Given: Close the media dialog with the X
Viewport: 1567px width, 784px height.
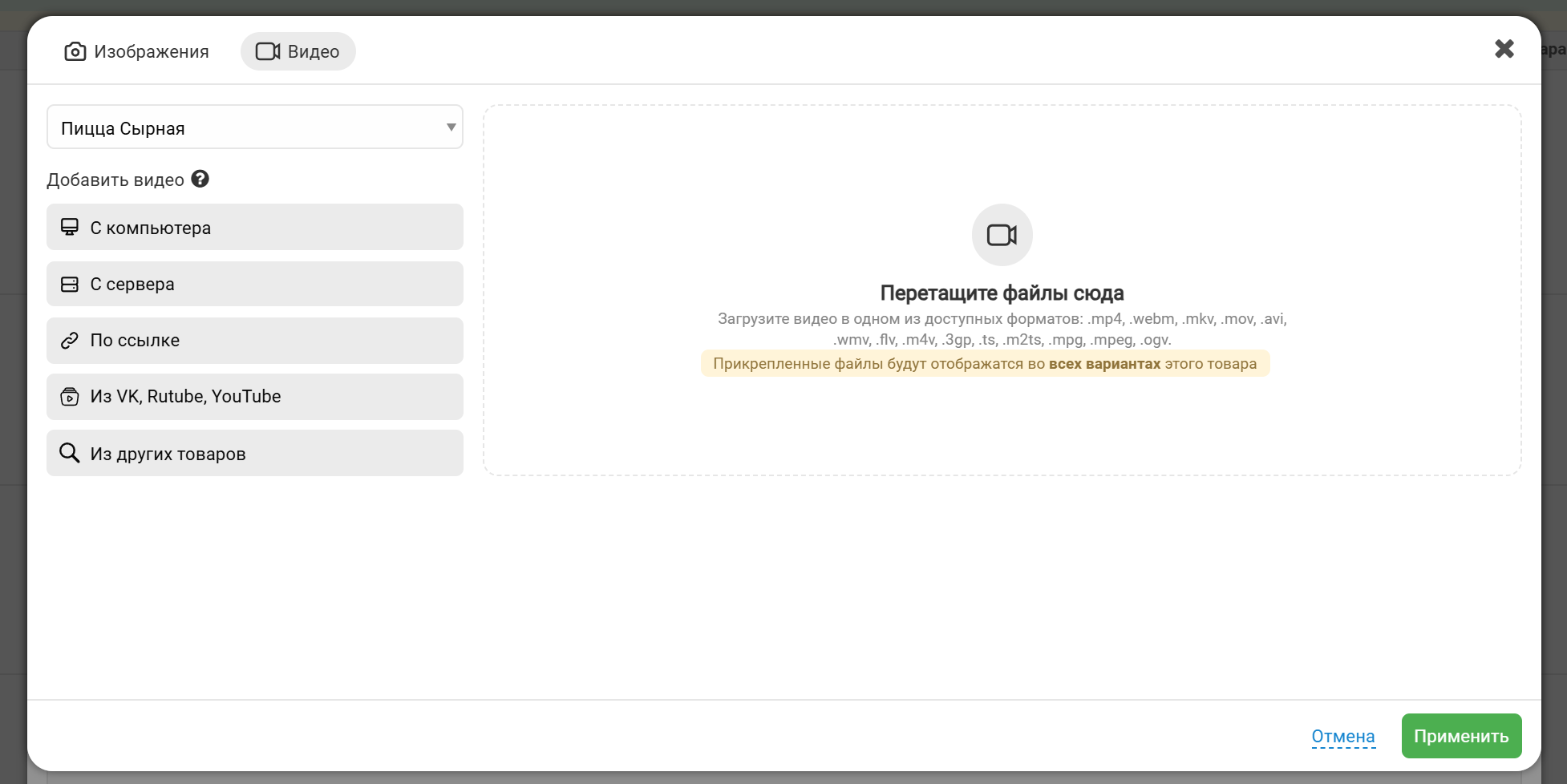Looking at the screenshot, I should (x=1504, y=49).
